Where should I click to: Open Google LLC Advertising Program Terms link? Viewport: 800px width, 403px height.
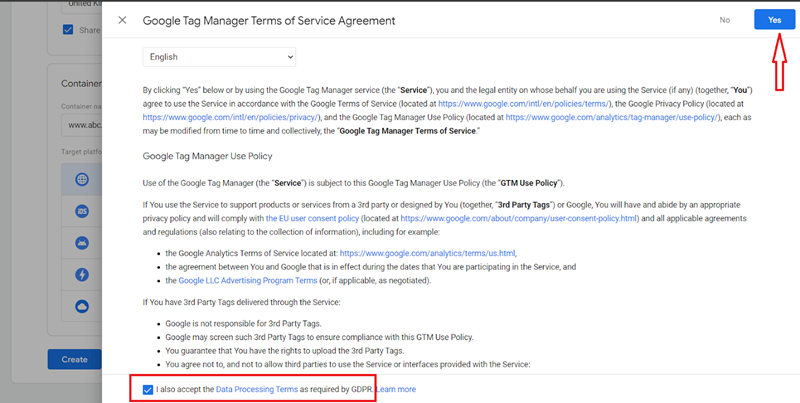click(247, 281)
